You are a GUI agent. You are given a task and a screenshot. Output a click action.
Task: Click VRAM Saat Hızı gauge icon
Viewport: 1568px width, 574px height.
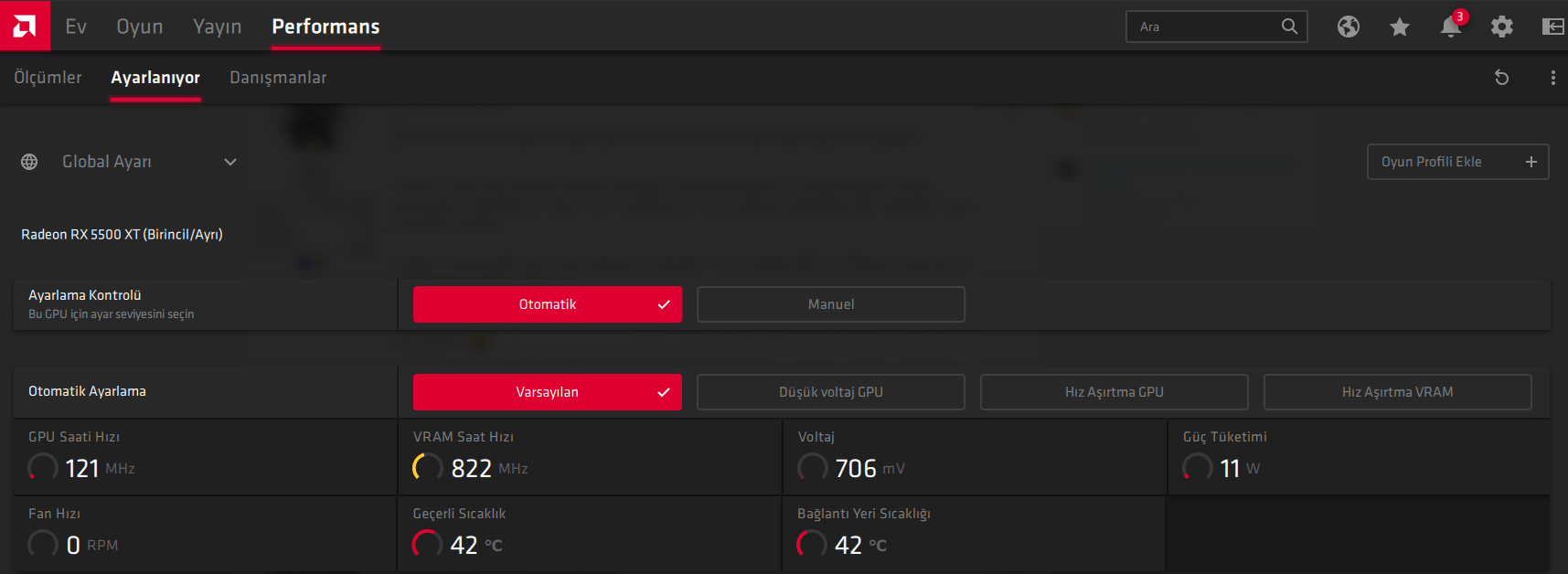[x=428, y=468]
